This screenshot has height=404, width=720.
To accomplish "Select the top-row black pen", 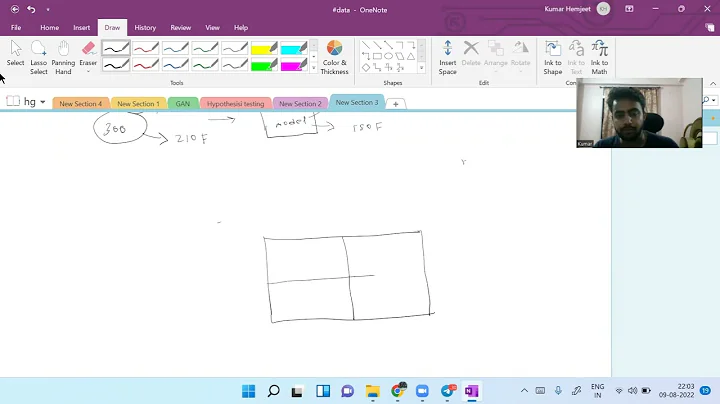I will click(x=116, y=48).
